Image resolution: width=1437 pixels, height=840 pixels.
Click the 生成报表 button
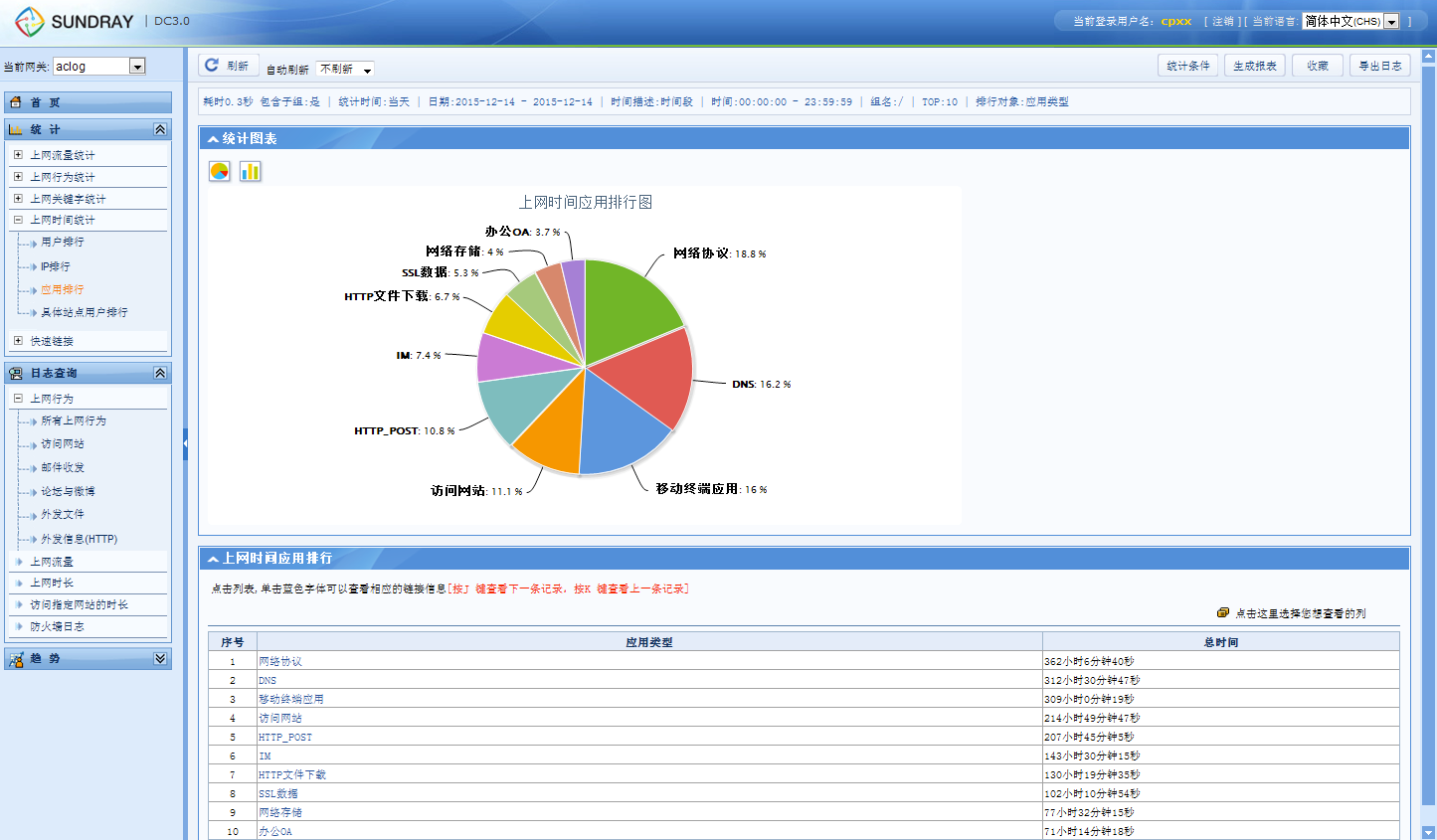(1254, 66)
